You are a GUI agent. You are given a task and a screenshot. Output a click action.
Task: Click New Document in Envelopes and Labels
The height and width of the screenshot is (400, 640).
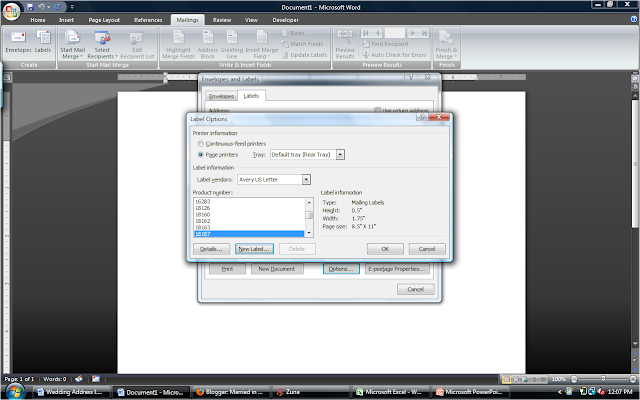(276, 269)
